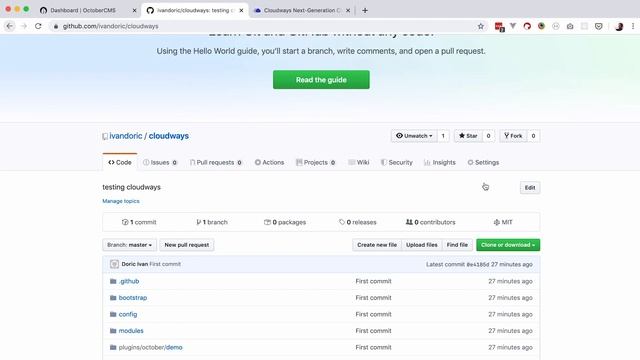
Task: Click Manage topics link
Action: (x=121, y=201)
